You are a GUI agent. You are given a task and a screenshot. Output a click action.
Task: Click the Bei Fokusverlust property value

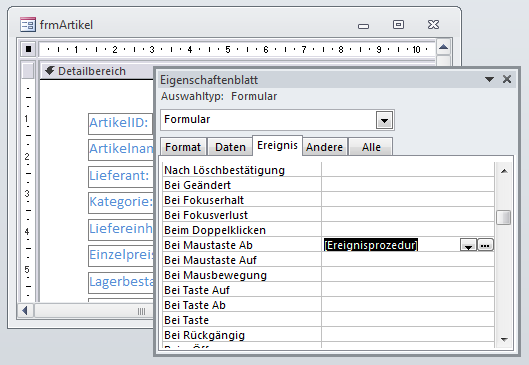[x=408, y=215]
